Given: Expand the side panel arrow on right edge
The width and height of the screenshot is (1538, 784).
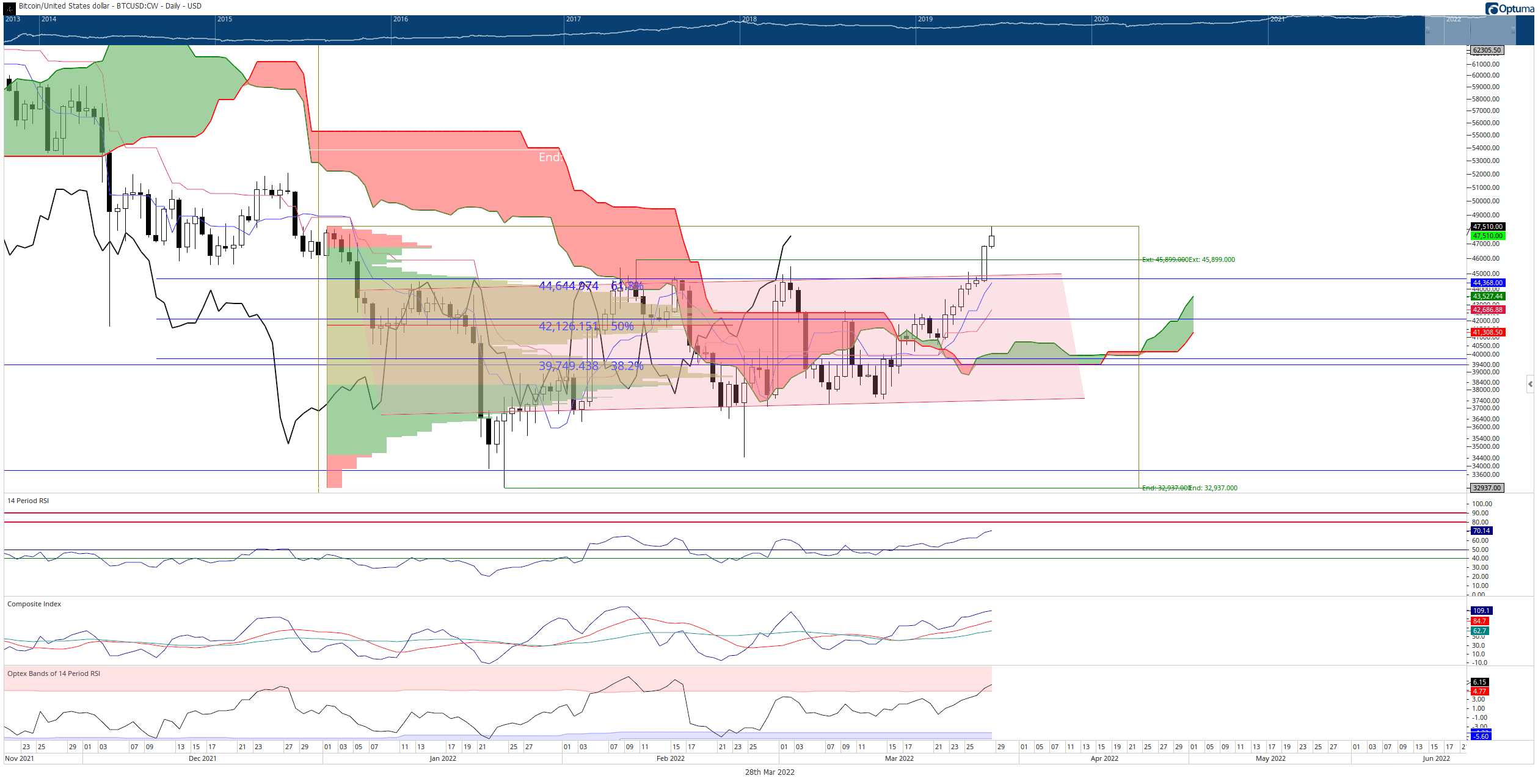Looking at the screenshot, I should point(1530,384).
